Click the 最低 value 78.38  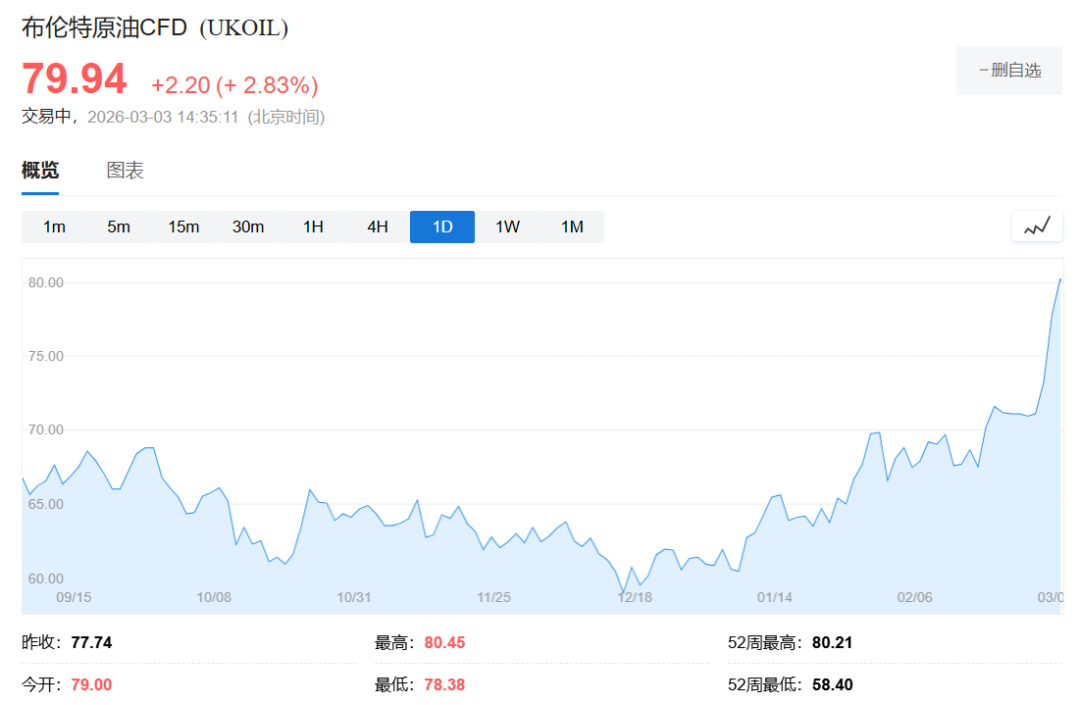click(x=444, y=684)
